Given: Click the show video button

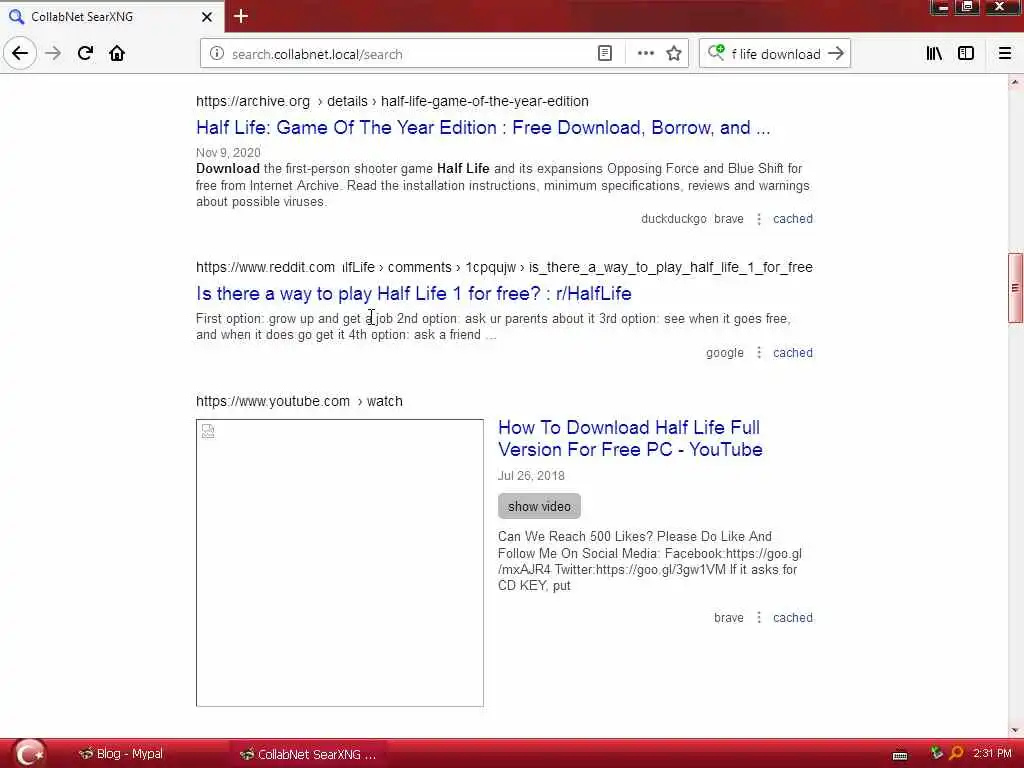Looking at the screenshot, I should [x=539, y=506].
